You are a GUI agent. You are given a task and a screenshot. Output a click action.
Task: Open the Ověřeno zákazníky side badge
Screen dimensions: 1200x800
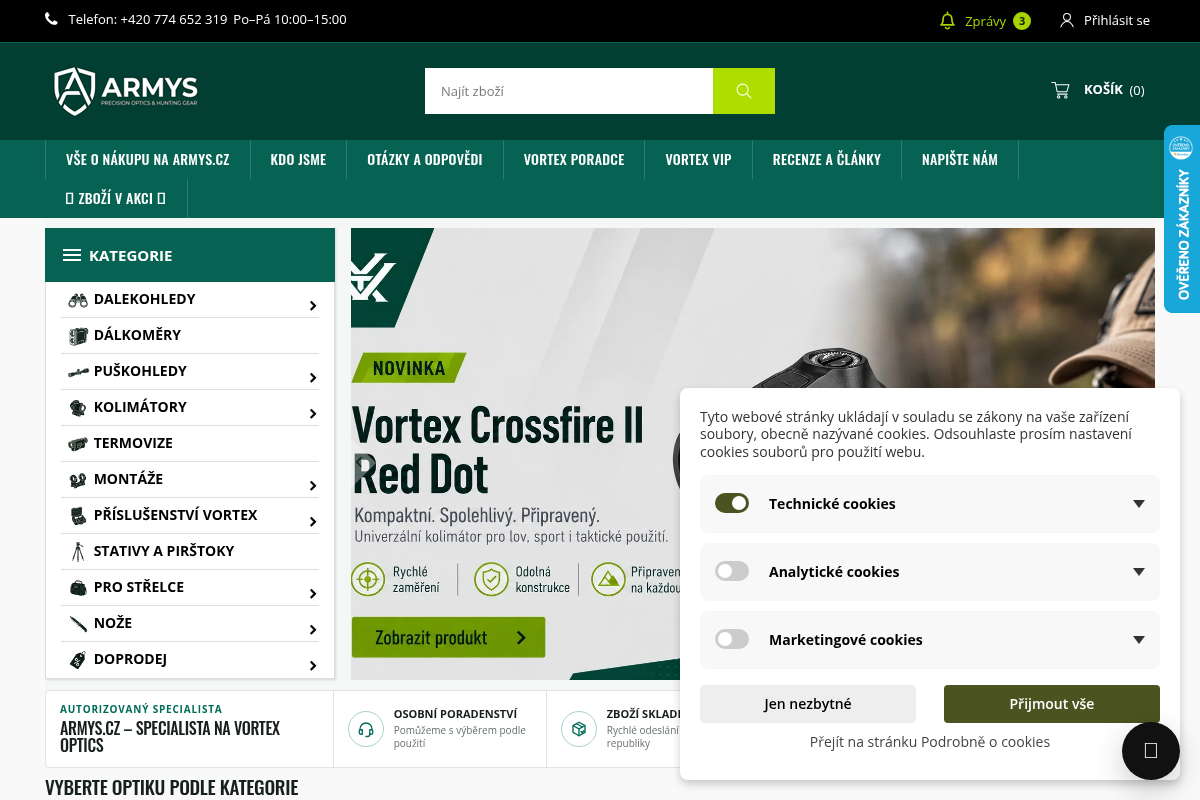pyautogui.click(x=1182, y=219)
